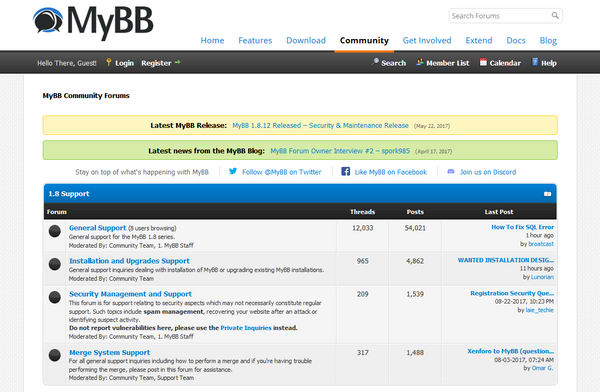
Task: Click the Twitter bird icon
Action: coord(233,171)
